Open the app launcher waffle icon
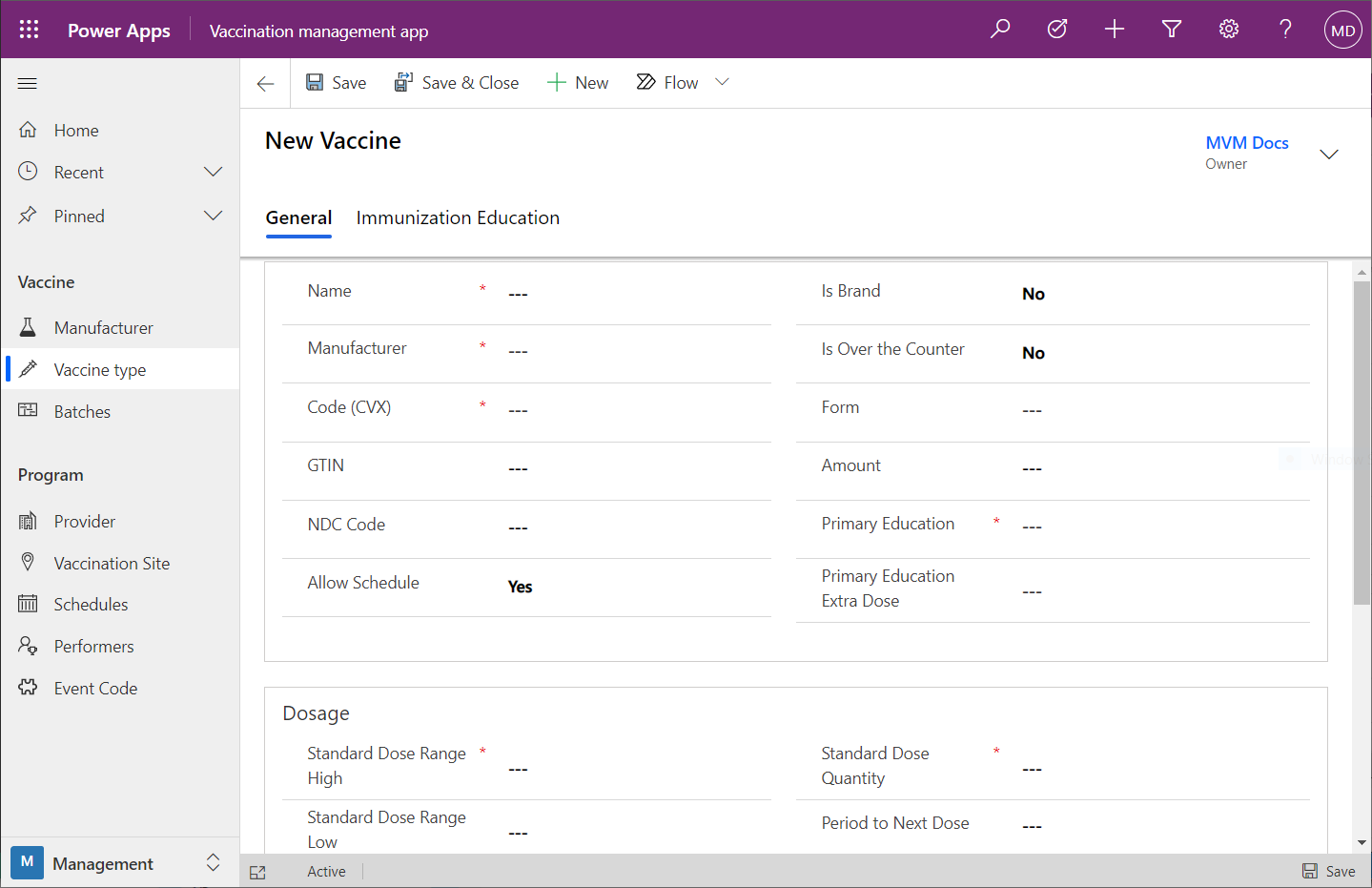 (29, 30)
